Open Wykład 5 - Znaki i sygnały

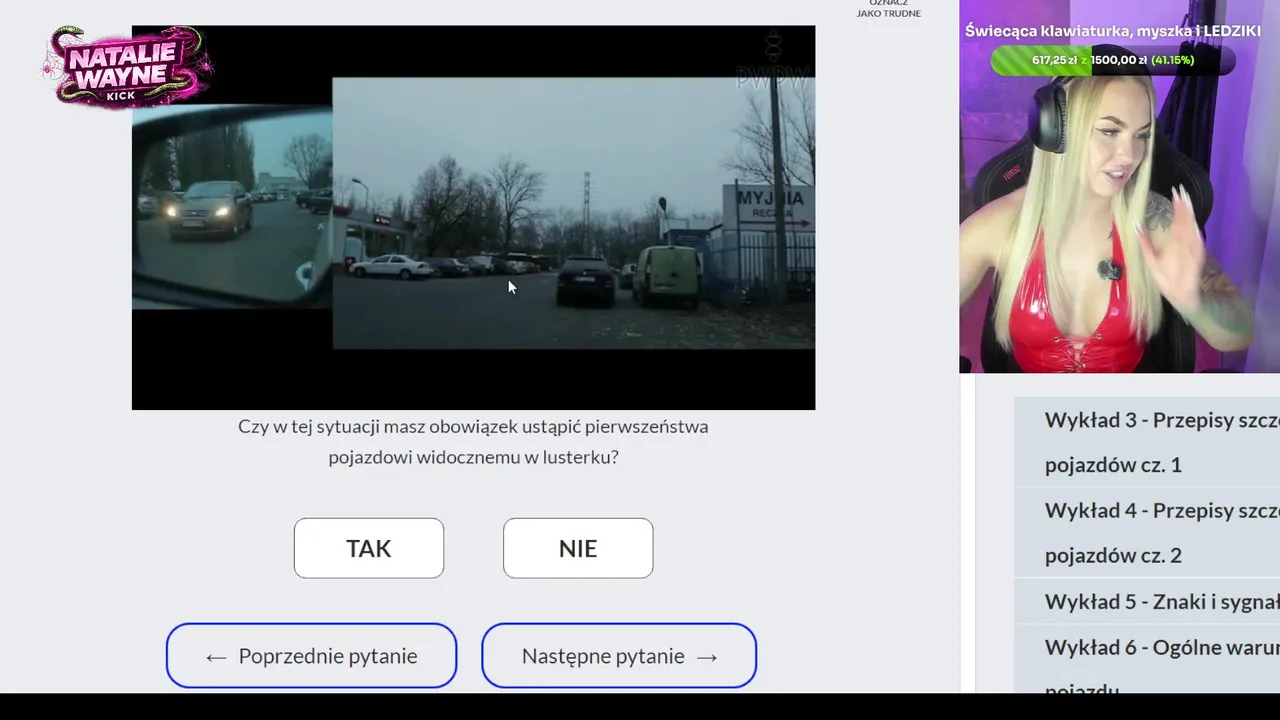(x=1147, y=601)
